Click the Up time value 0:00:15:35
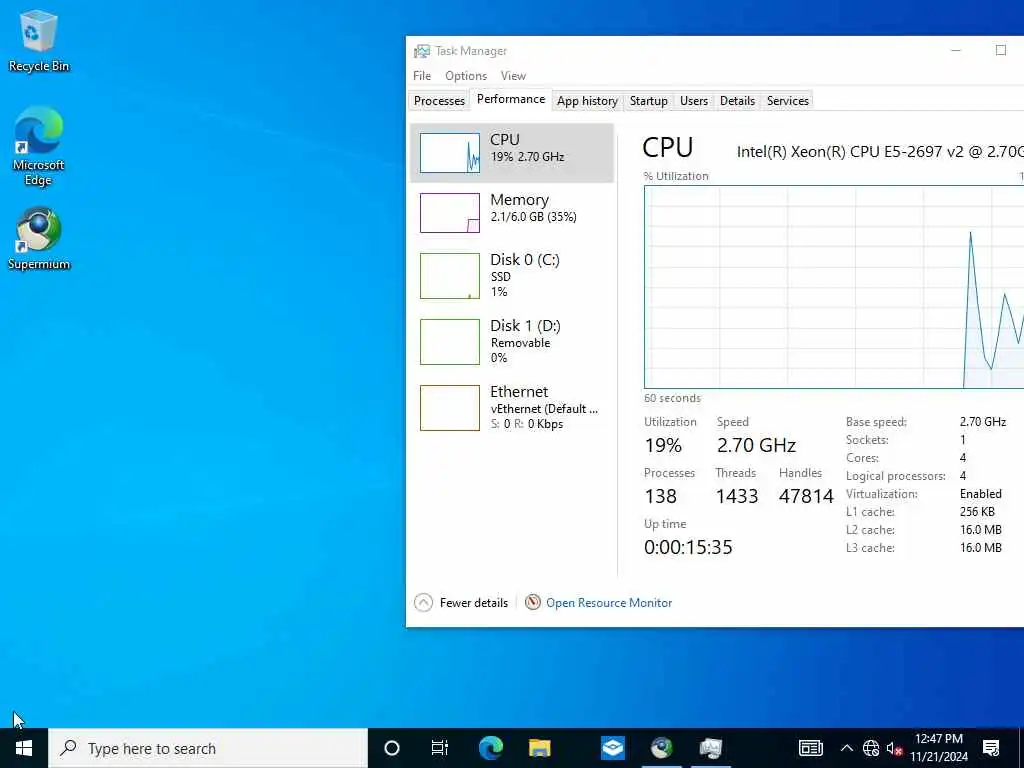 pos(688,547)
